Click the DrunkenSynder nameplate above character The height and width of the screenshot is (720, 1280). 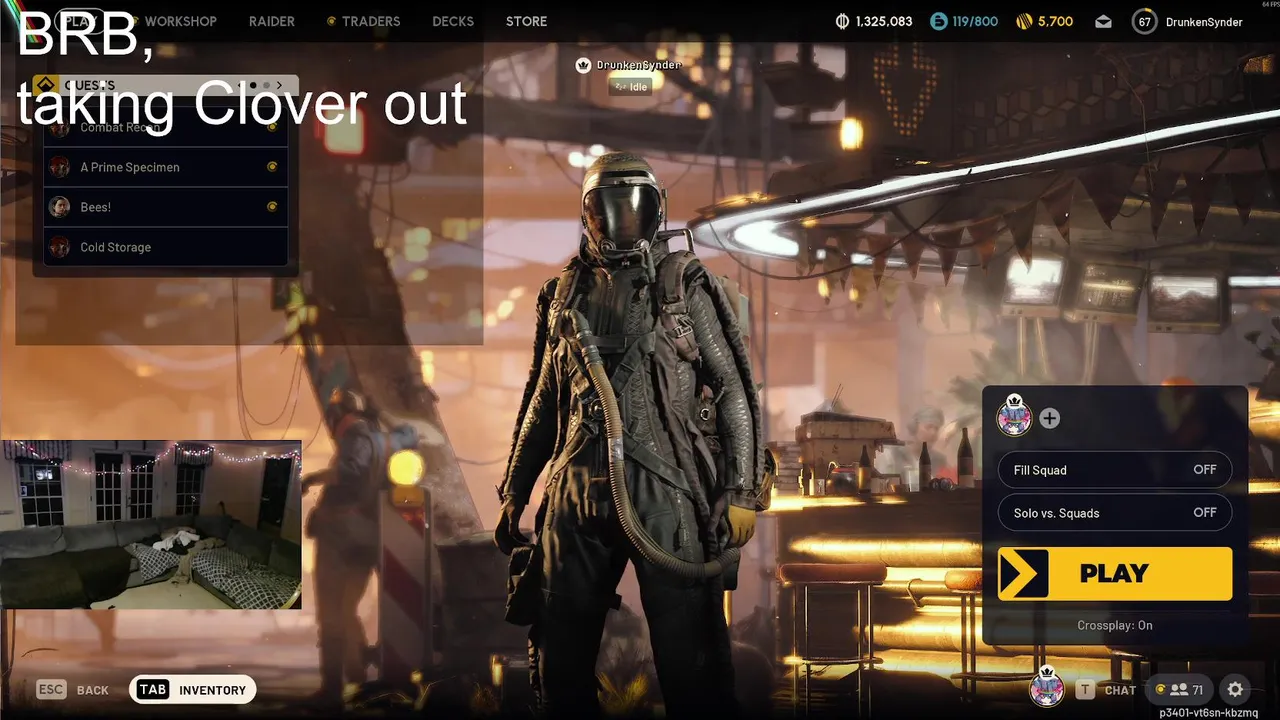(639, 65)
